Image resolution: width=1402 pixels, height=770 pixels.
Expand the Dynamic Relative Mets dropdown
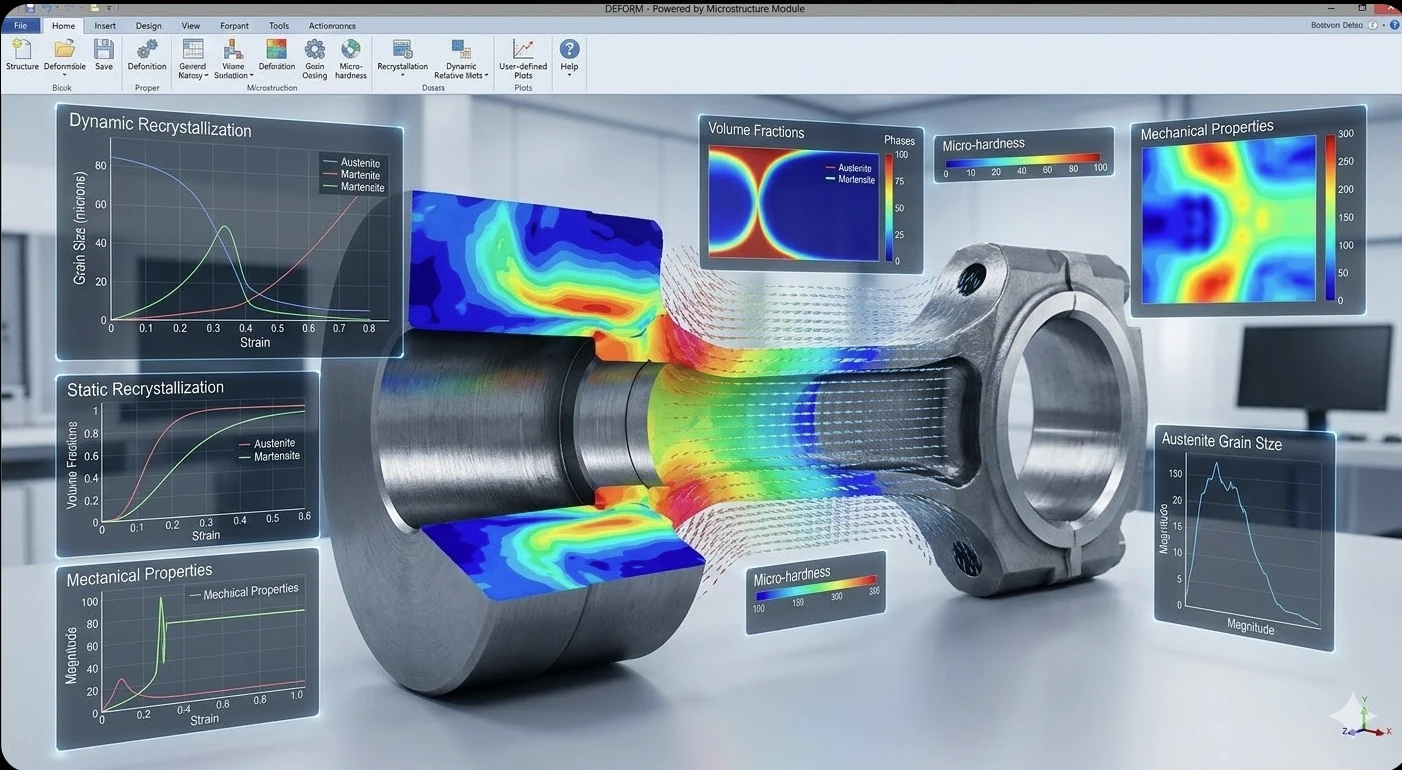(x=486, y=76)
